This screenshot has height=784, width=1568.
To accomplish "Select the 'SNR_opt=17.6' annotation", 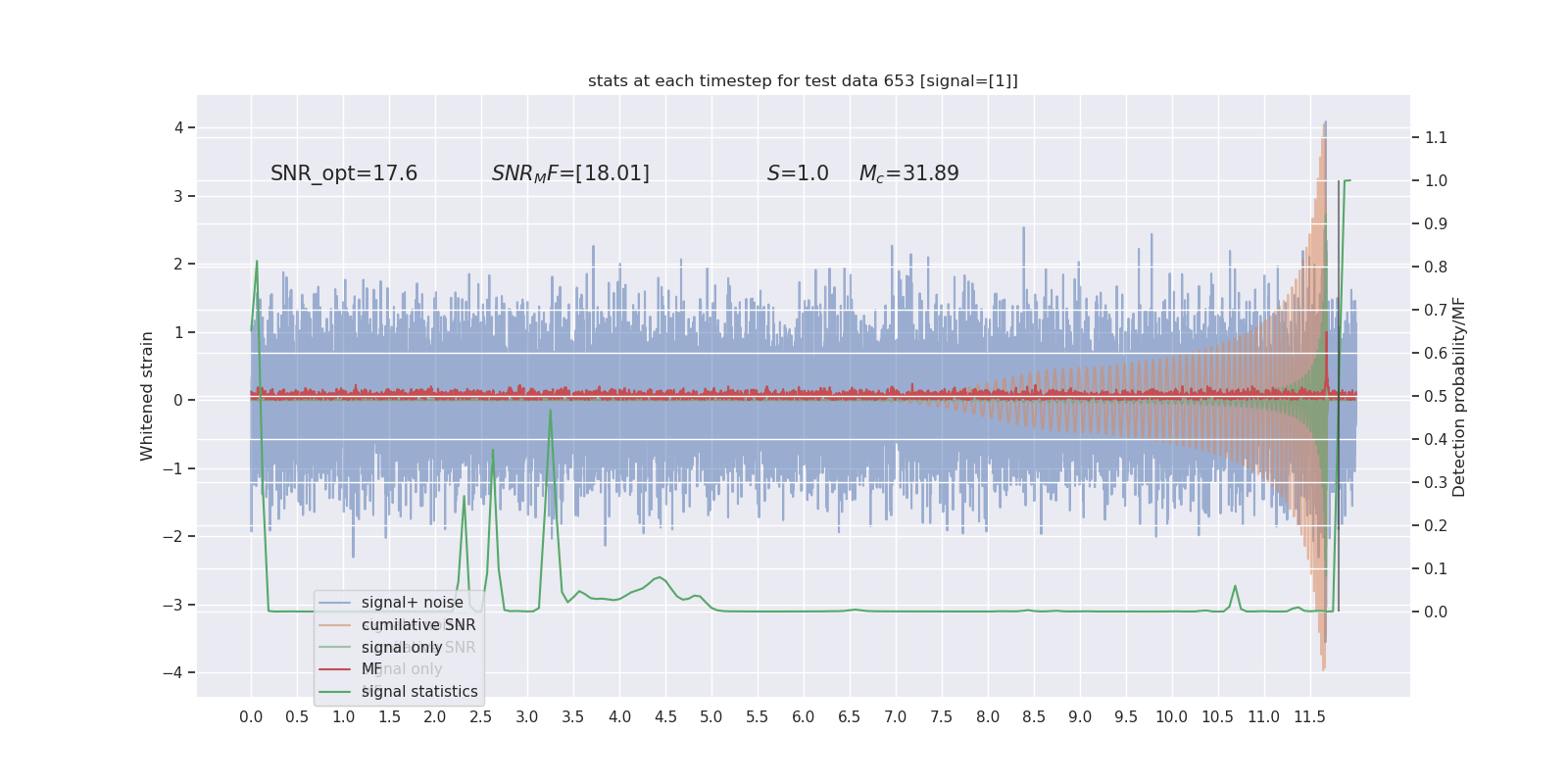I will (344, 173).
